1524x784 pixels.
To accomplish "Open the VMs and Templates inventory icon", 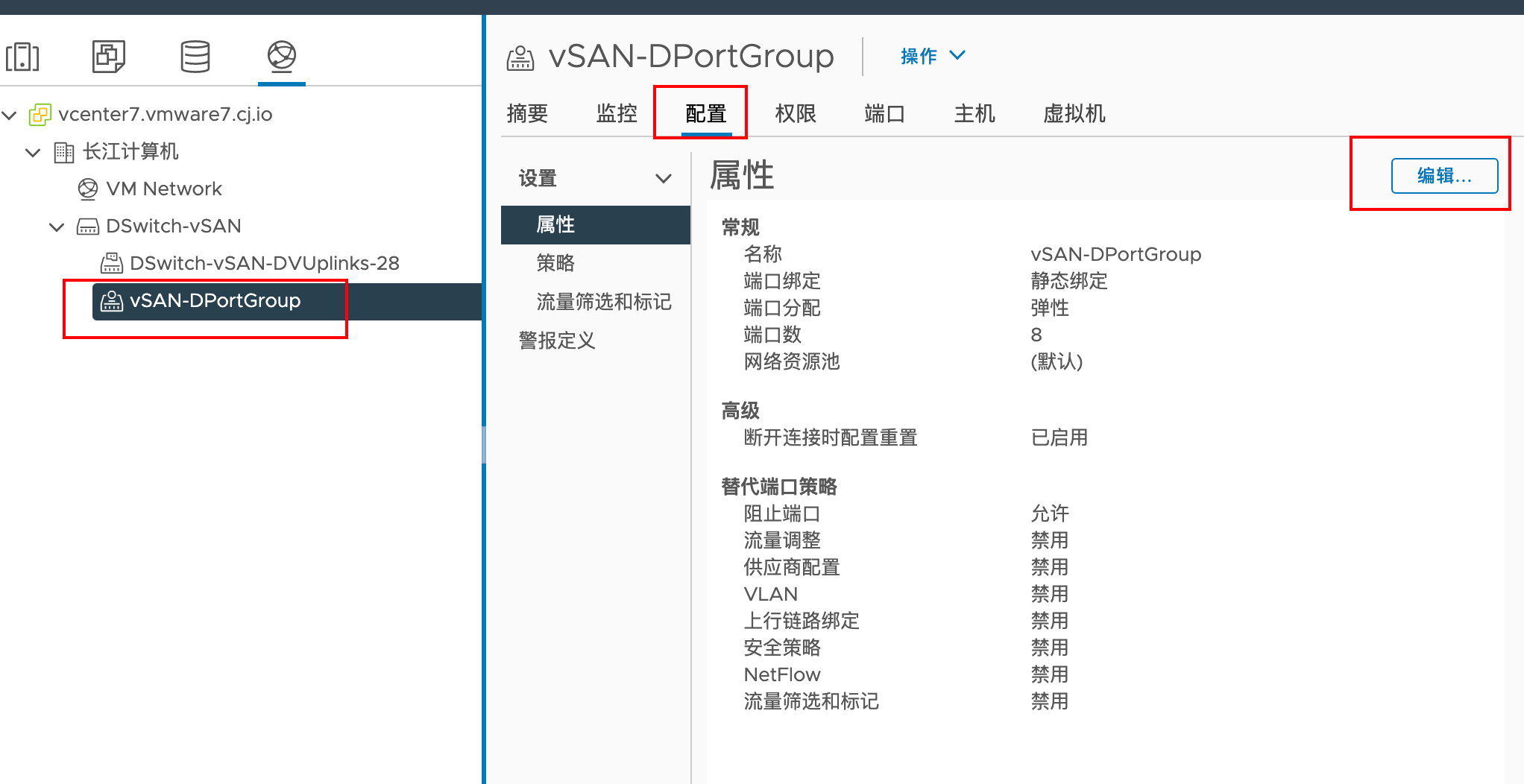I will (x=109, y=57).
